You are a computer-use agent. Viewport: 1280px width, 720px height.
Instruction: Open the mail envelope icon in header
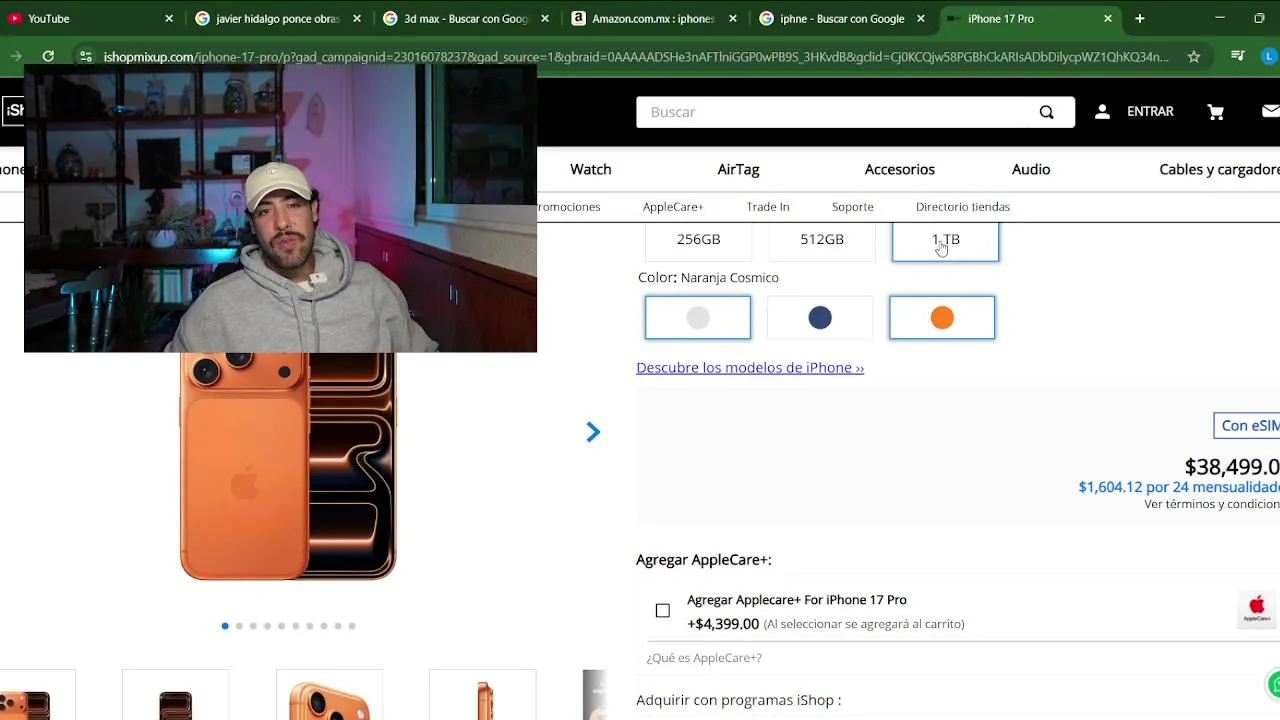pyautogui.click(x=1271, y=111)
